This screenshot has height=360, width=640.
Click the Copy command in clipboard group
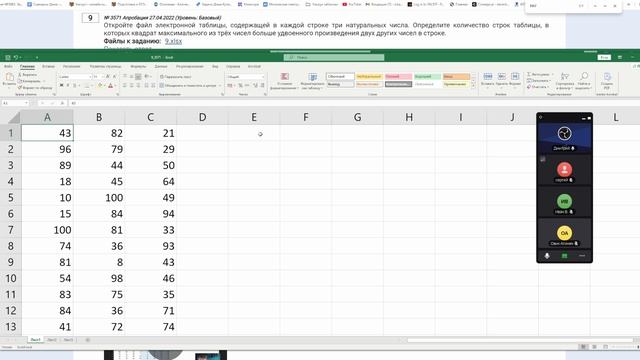click(x=29, y=81)
